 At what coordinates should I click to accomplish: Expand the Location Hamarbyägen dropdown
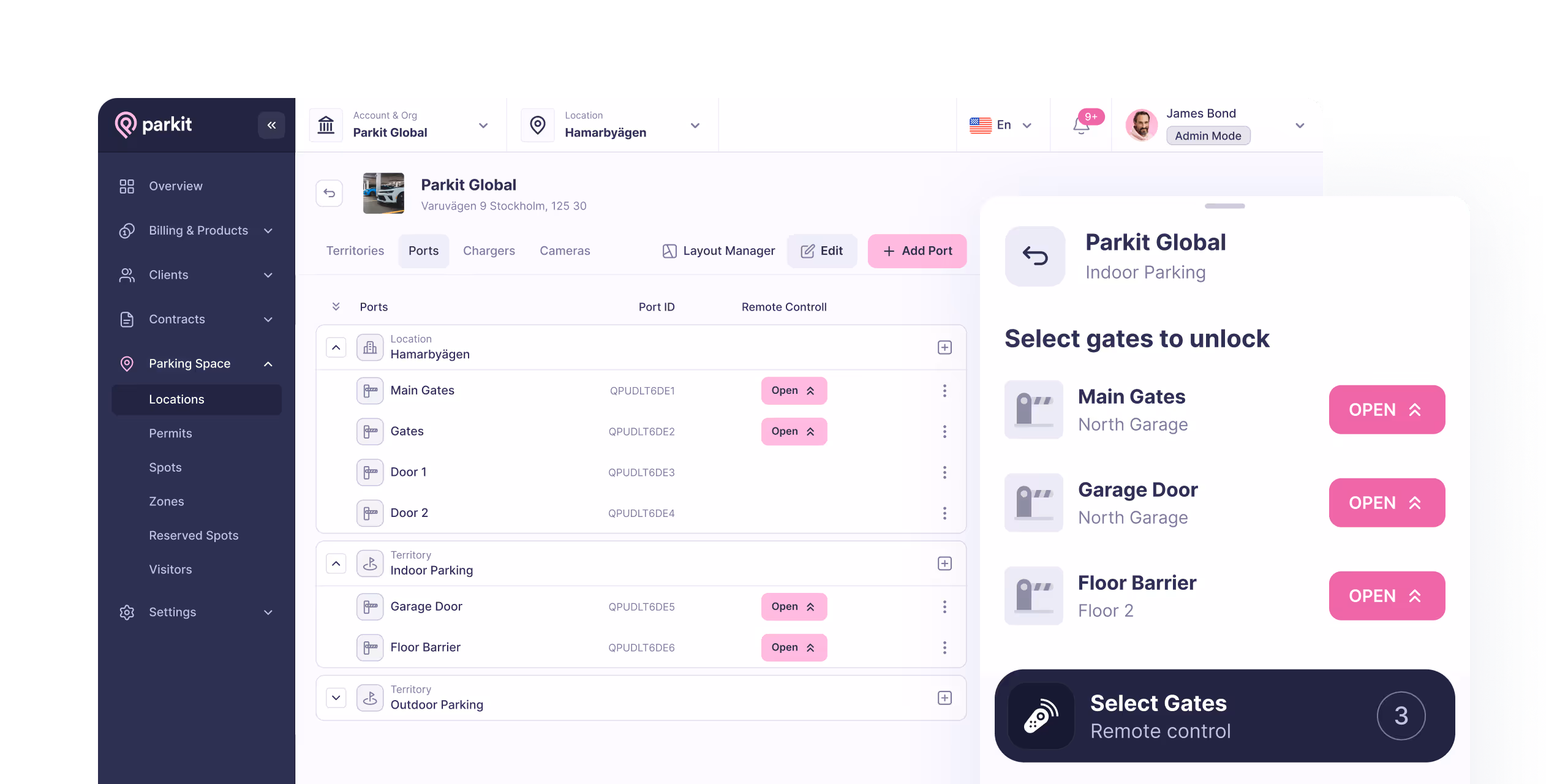pyautogui.click(x=695, y=126)
